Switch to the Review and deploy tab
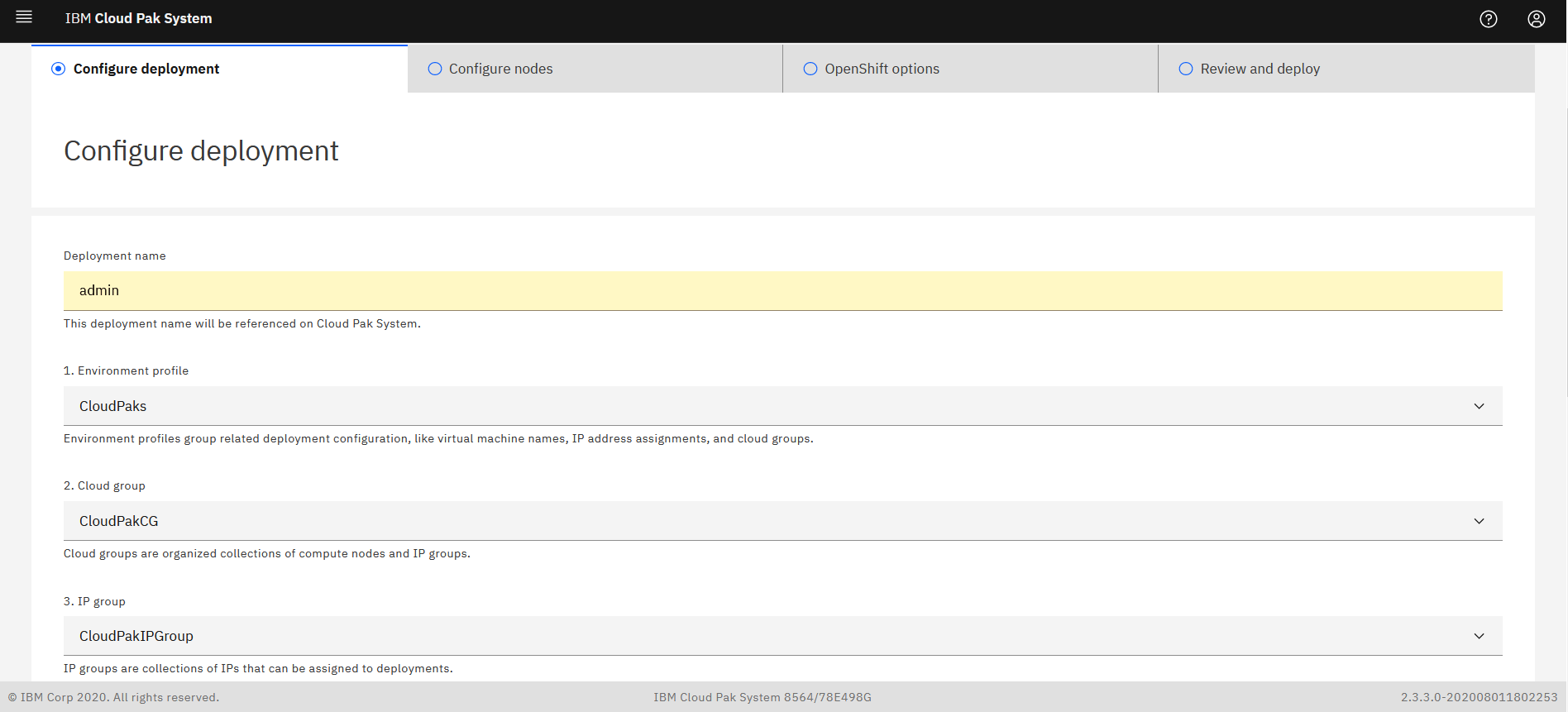Screen dimensions: 1568x712 [1346, 69]
